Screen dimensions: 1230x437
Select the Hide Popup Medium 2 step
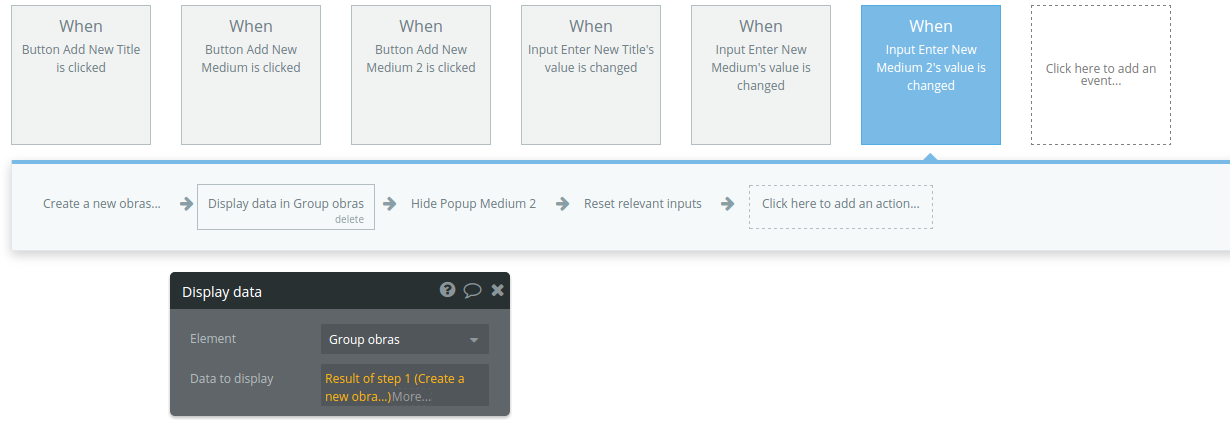473,204
